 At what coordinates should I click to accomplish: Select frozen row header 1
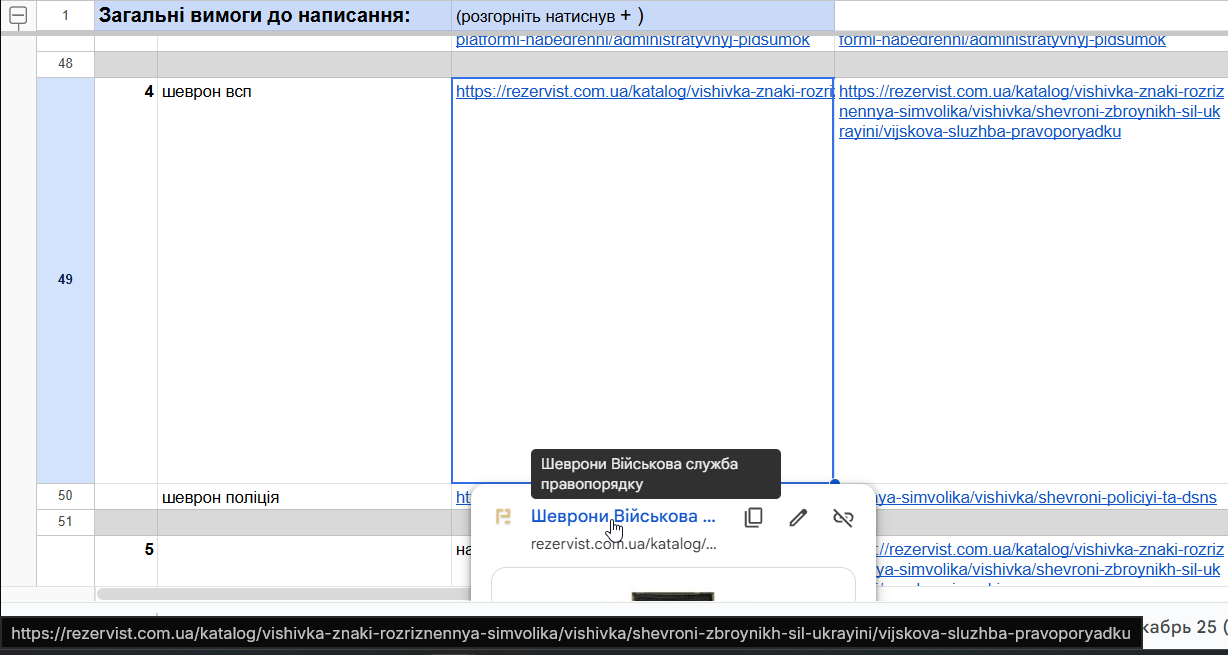coord(65,15)
